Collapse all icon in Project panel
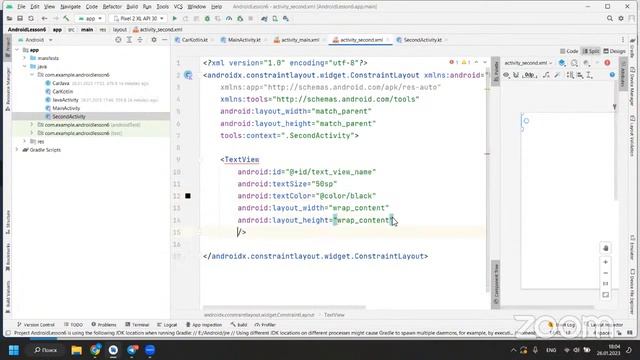This screenshot has width=640, height=360. pos(140,40)
